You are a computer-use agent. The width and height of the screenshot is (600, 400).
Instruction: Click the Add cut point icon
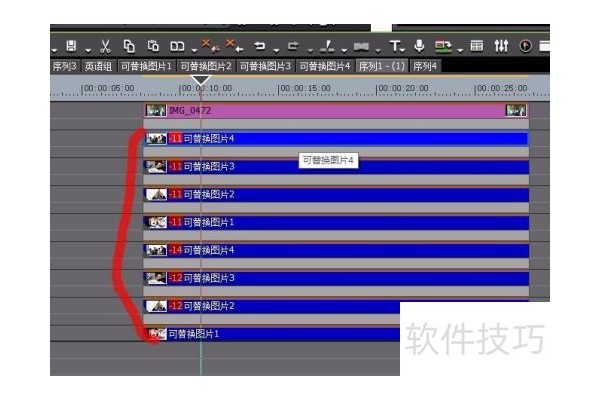tap(327, 46)
